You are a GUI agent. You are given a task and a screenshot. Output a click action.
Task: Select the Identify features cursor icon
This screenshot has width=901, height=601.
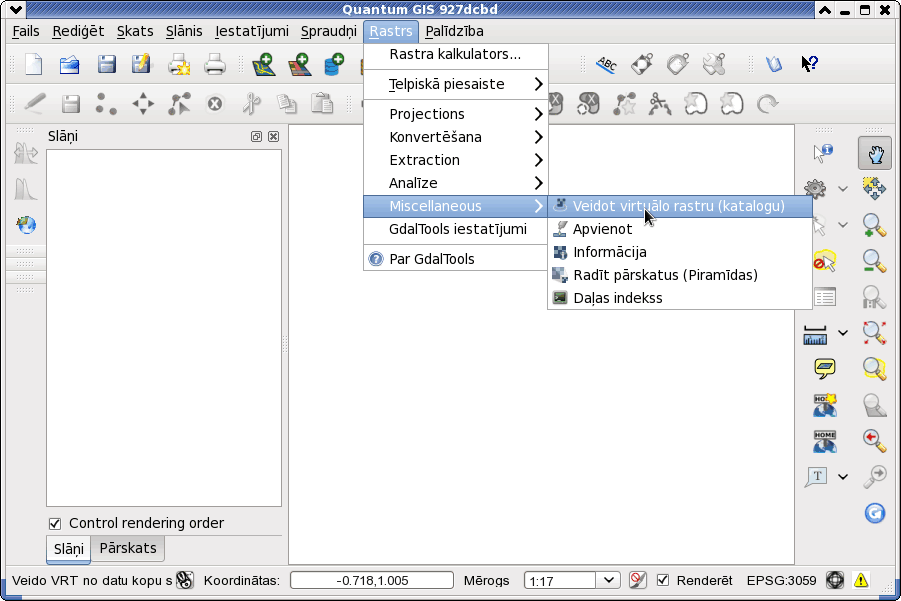823,153
